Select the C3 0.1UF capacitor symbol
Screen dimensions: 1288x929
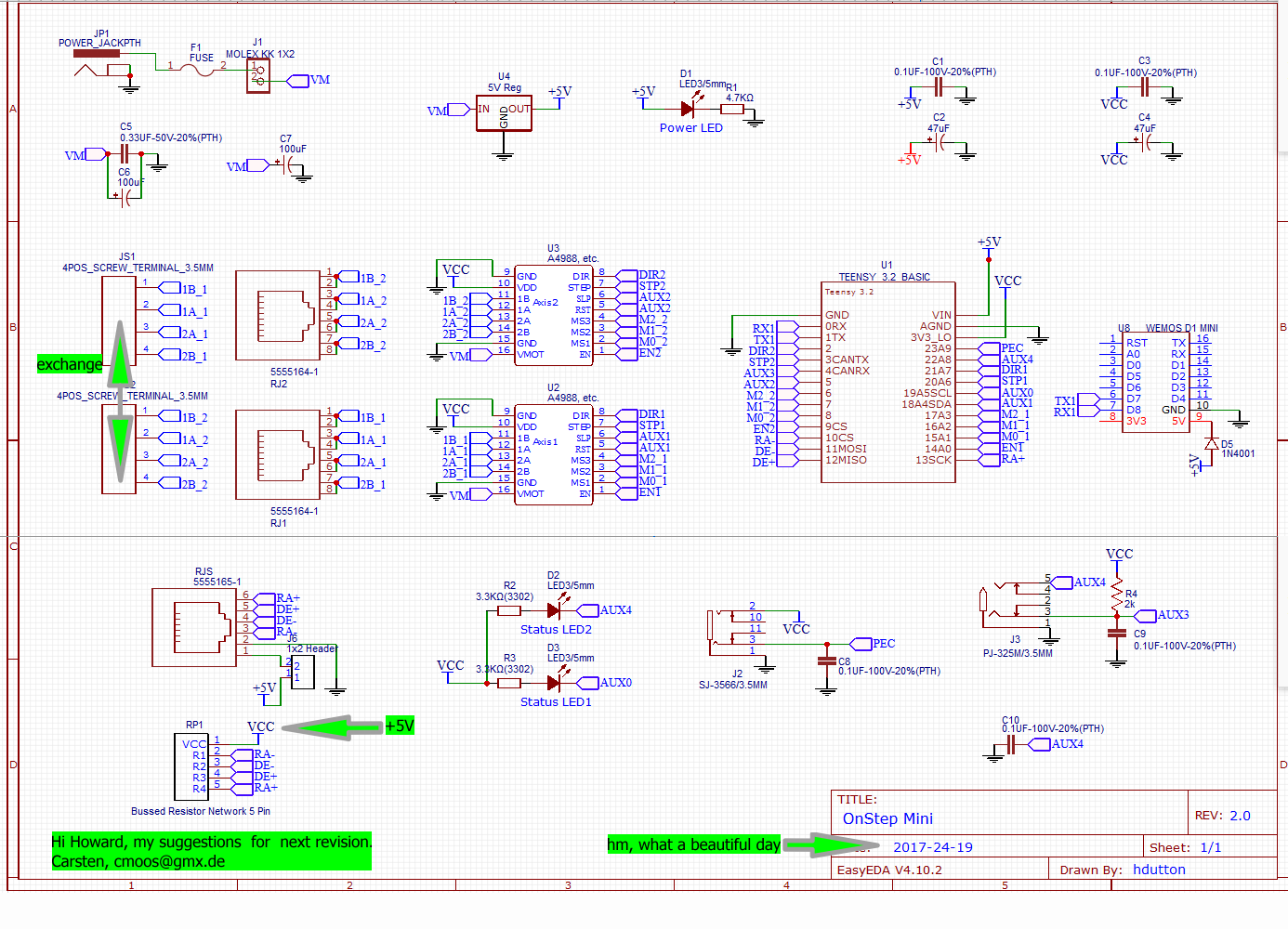(1145, 87)
